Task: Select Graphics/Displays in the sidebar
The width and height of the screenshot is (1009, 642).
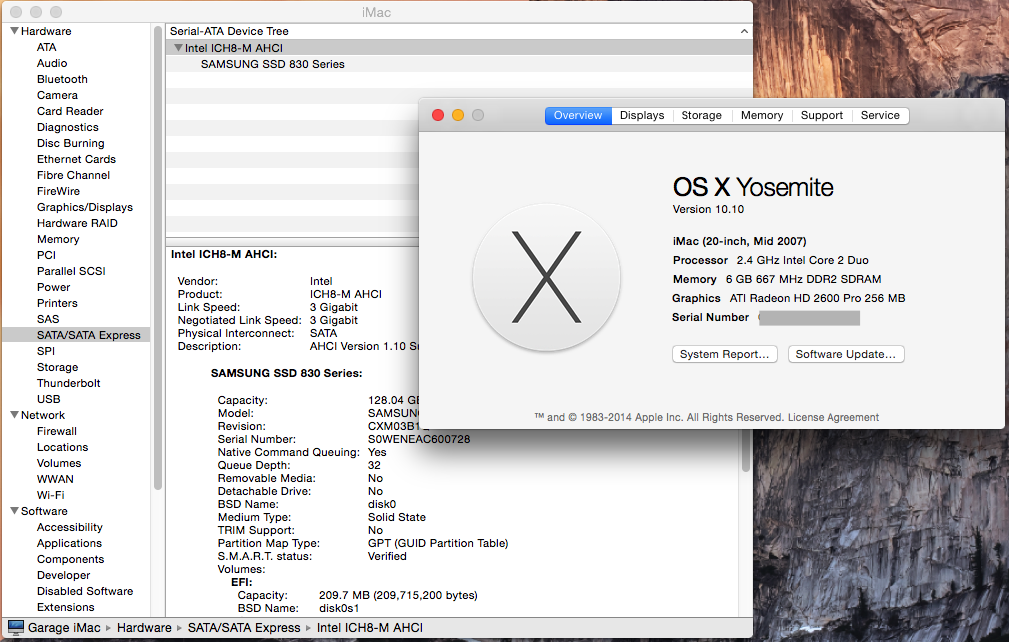Action: [84, 207]
